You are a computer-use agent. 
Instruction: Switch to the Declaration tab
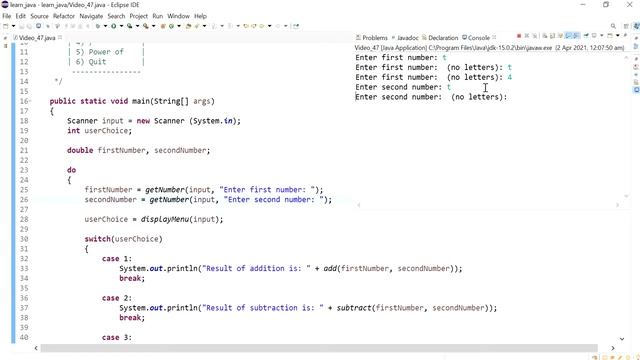click(440, 38)
